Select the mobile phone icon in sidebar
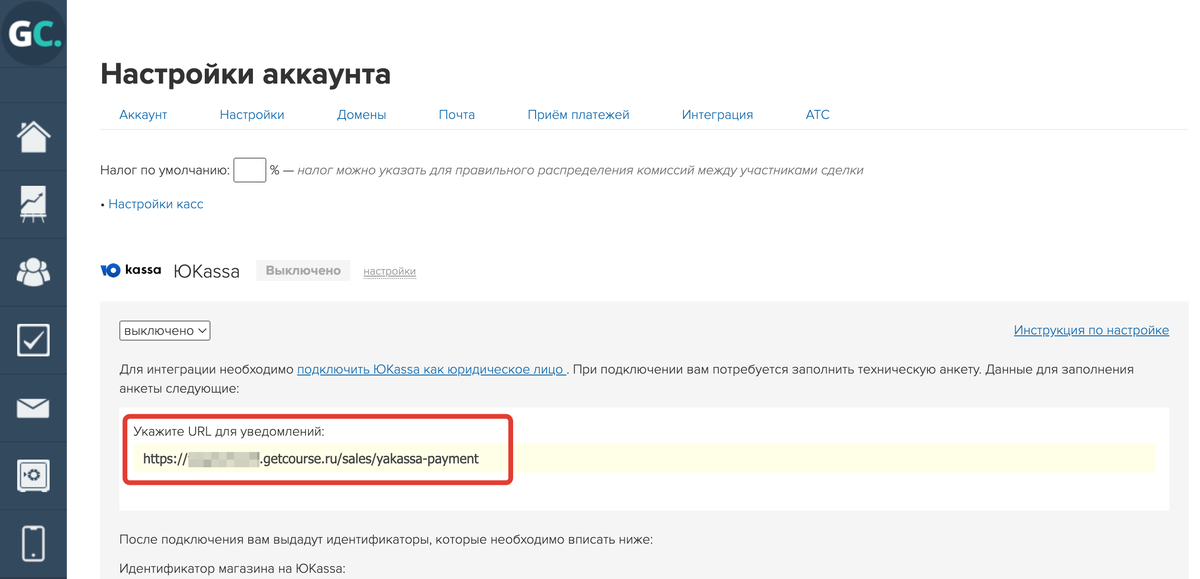The width and height of the screenshot is (1200, 579). (x=33, y=542)
